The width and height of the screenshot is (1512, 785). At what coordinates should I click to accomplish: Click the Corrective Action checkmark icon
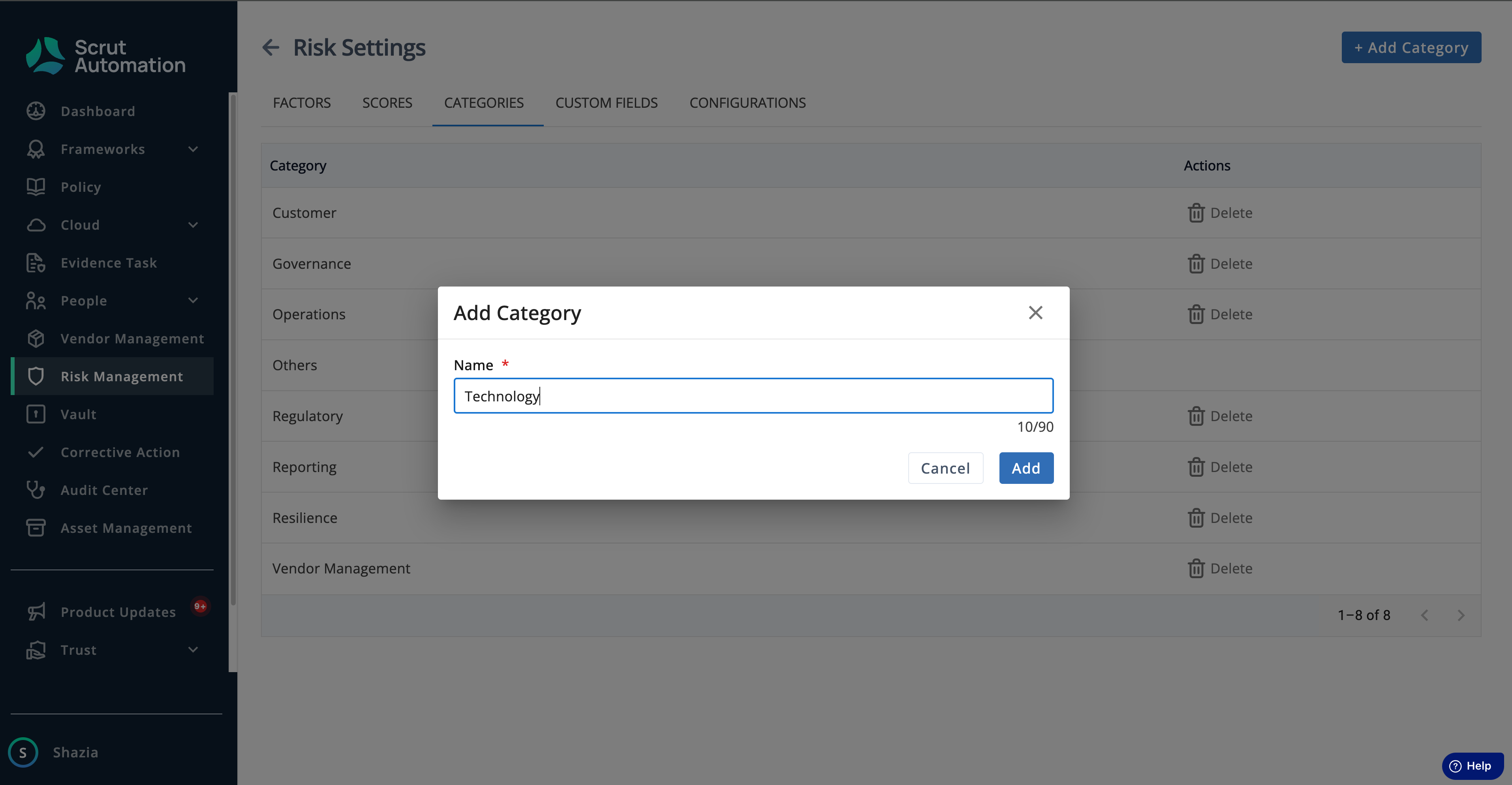tap(36, 452)
